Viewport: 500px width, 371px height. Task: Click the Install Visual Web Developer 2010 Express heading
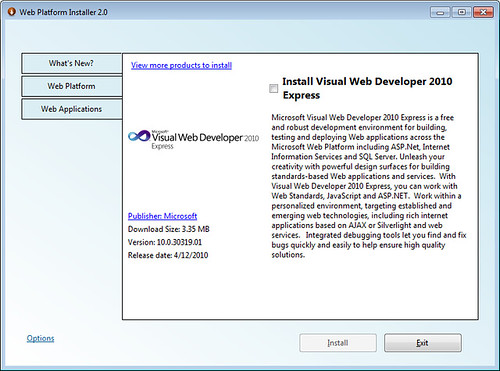pyautogui.click(x=367, y=88)
